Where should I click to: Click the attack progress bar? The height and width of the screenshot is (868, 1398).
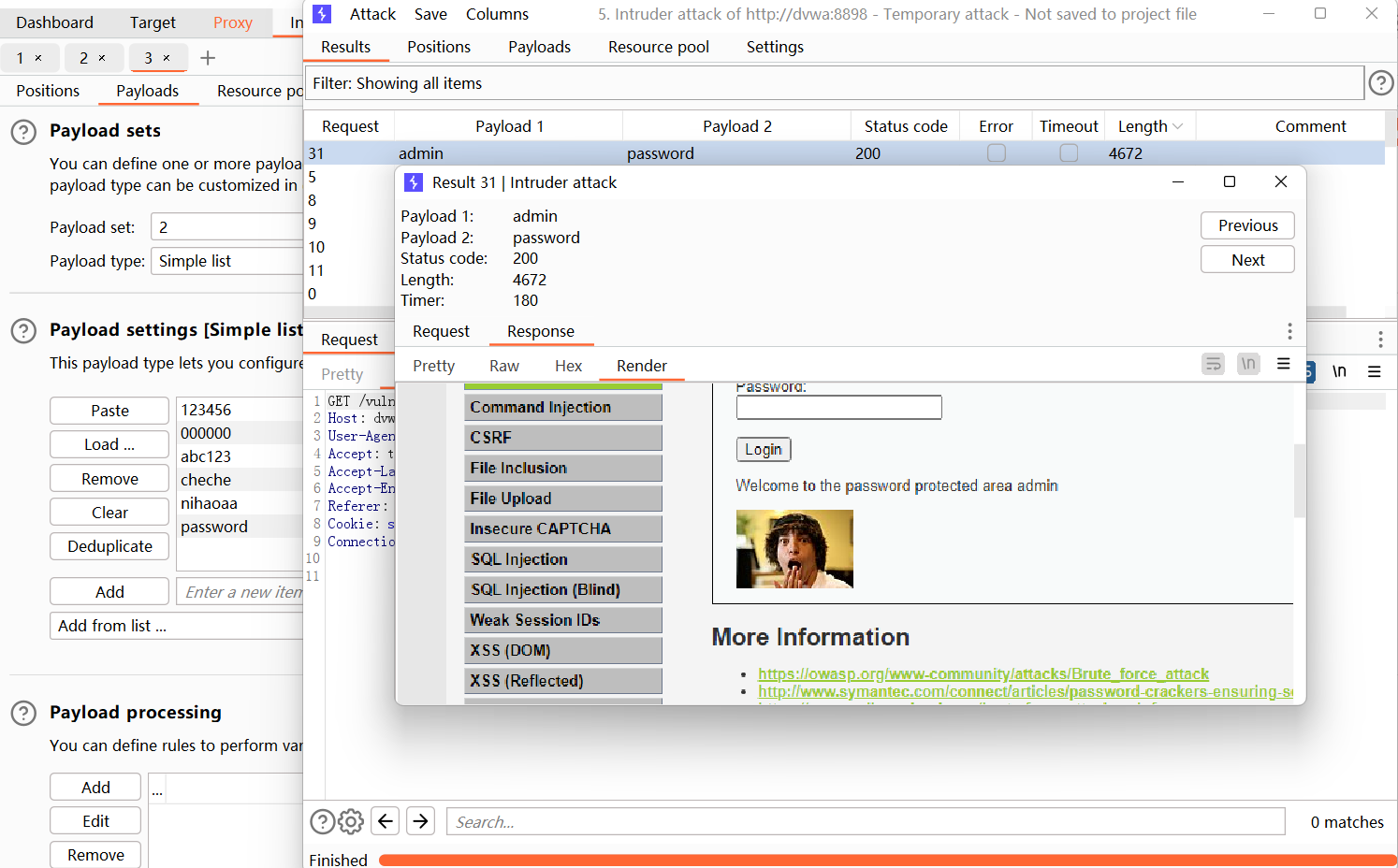click(887, 860)
